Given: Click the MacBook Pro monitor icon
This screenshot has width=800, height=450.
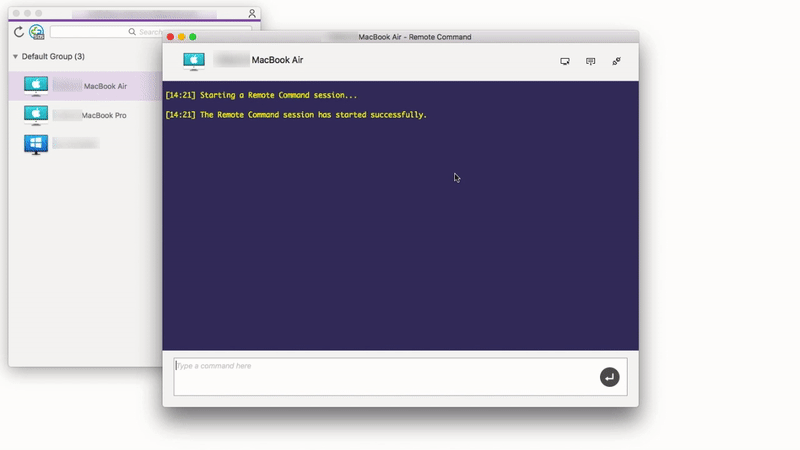Looking at the screenshot, I should tap(36, 115).
